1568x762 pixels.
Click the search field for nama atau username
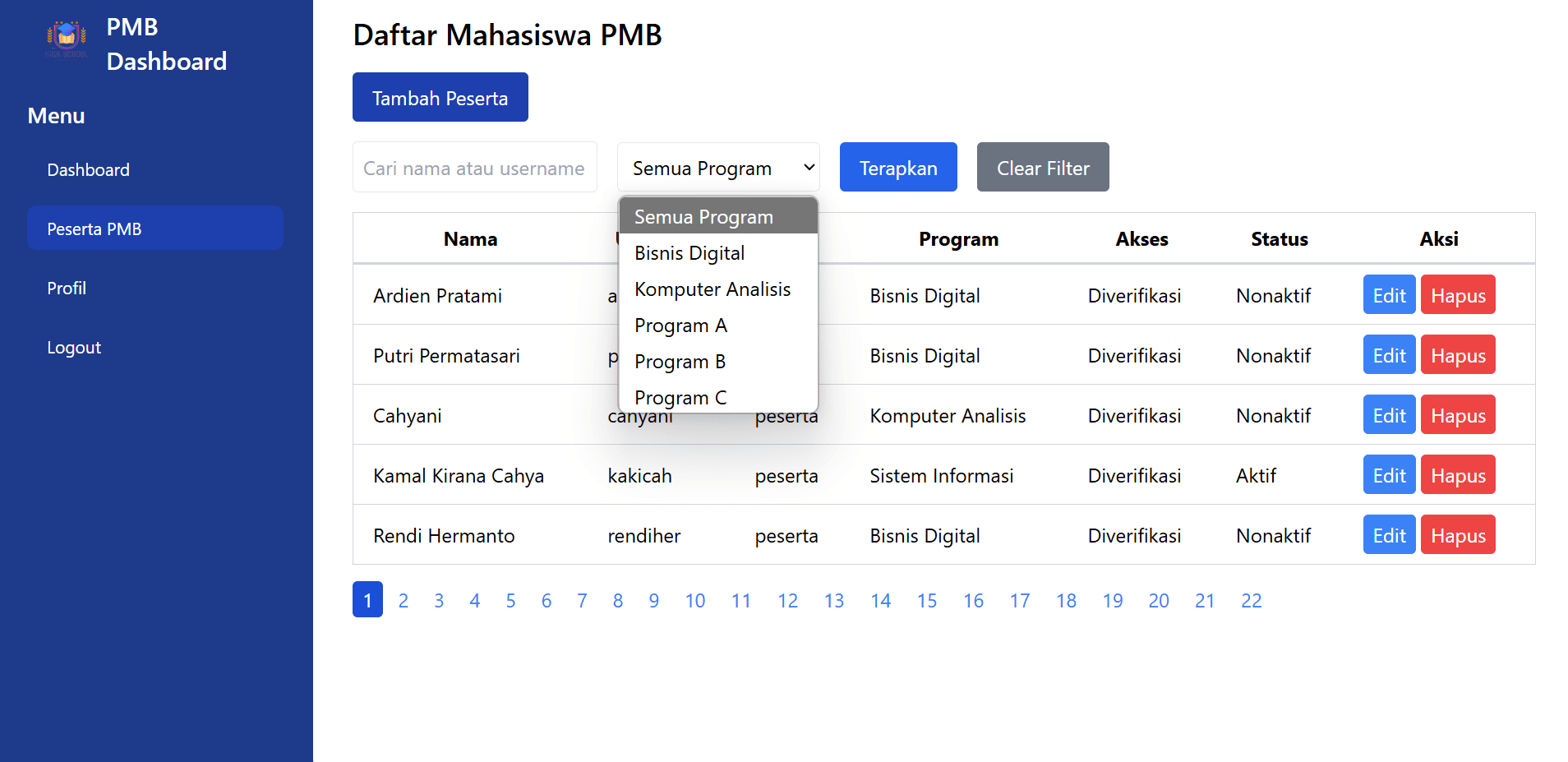pyautogui.click(x=474, y=167)
